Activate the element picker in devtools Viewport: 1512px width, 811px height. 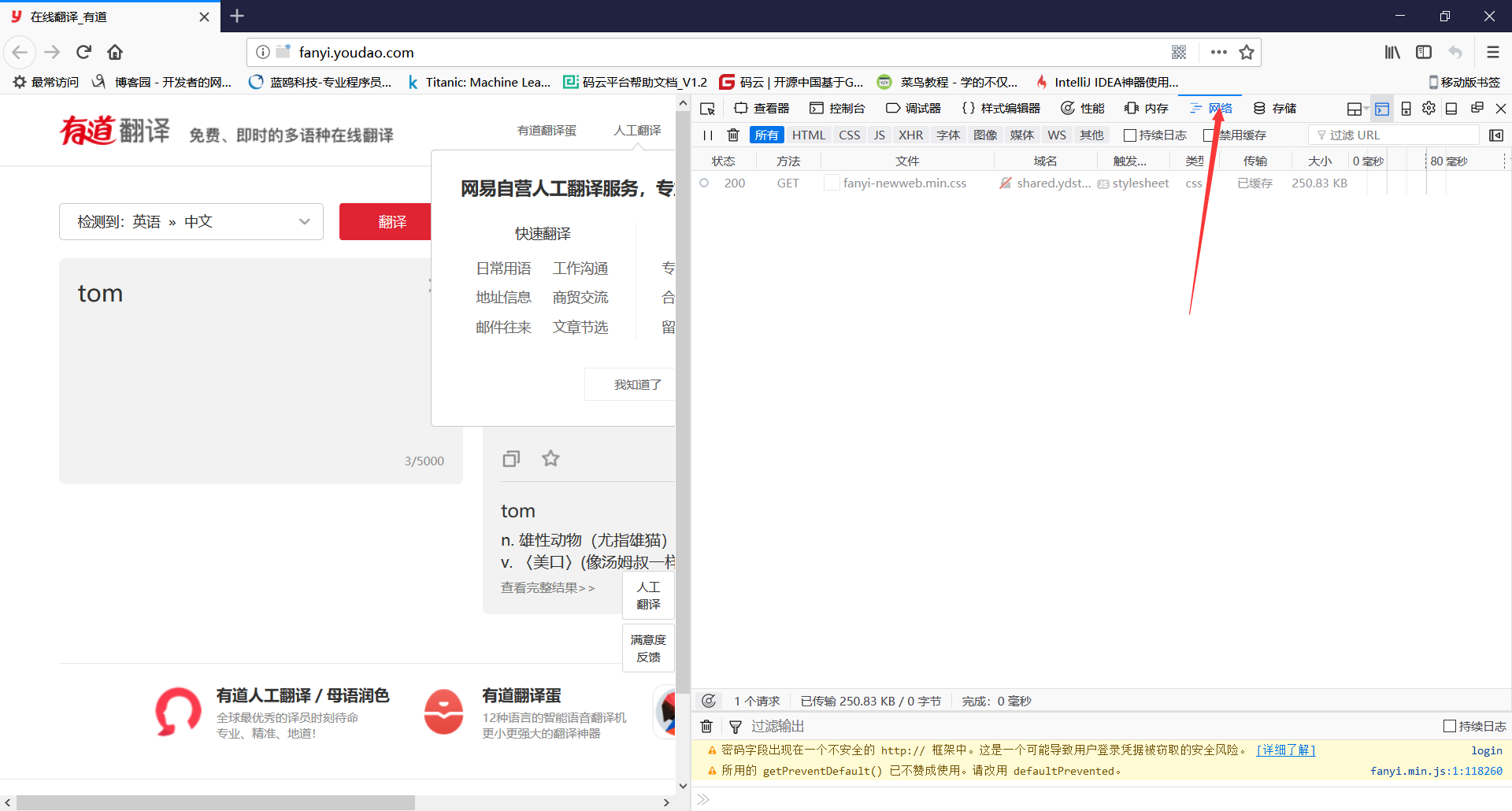point(707,109)
